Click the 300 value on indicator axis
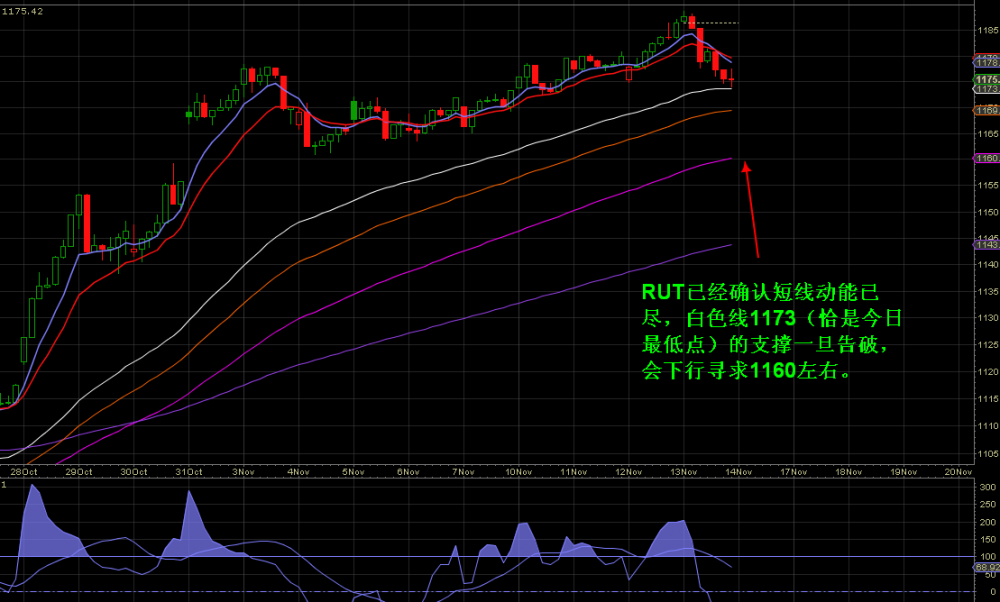The height and width of the screenshot is (602, 1000). [x=987, y=487]
